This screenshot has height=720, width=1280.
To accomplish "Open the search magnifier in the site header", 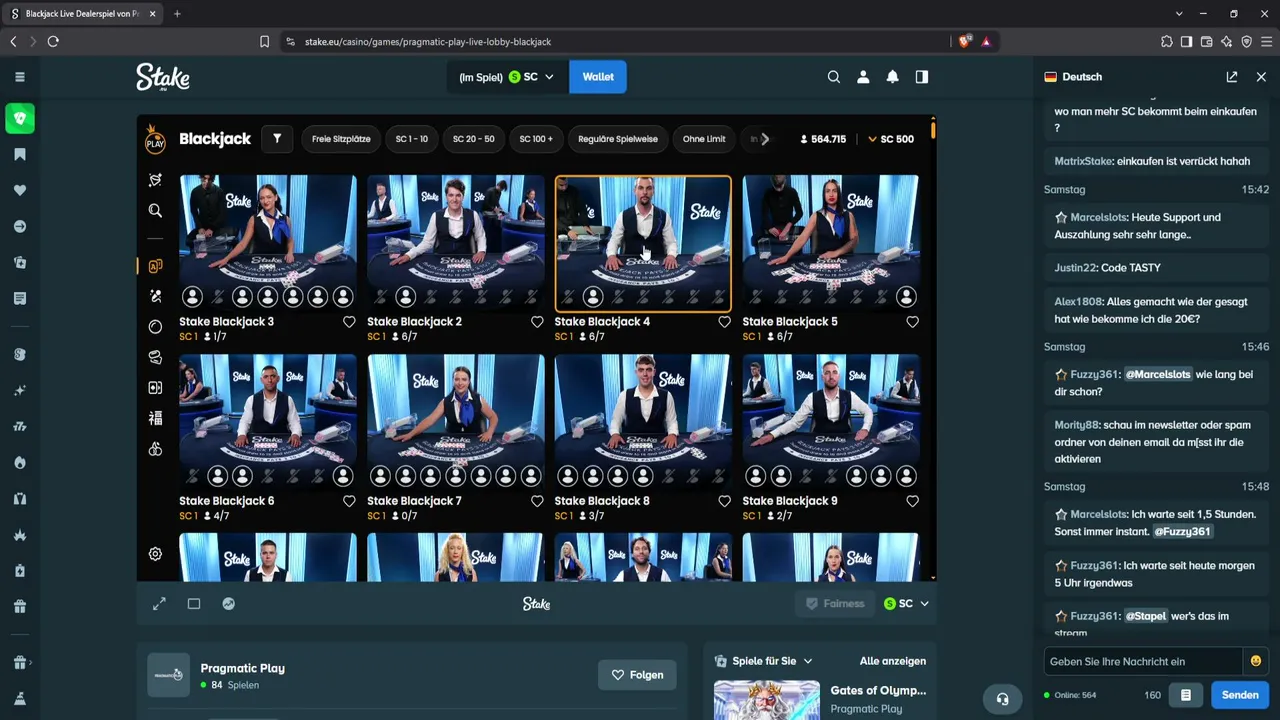I will point(834,77).
